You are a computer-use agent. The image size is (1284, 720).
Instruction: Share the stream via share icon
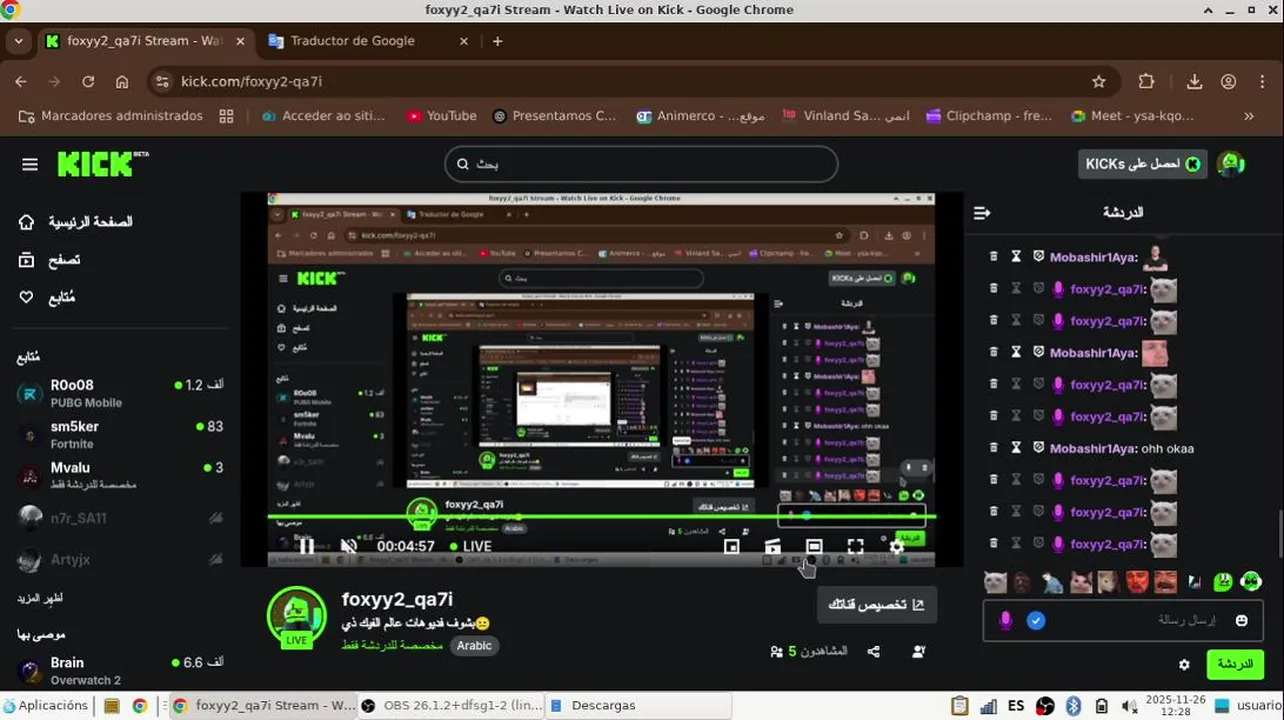click(874, 652)
